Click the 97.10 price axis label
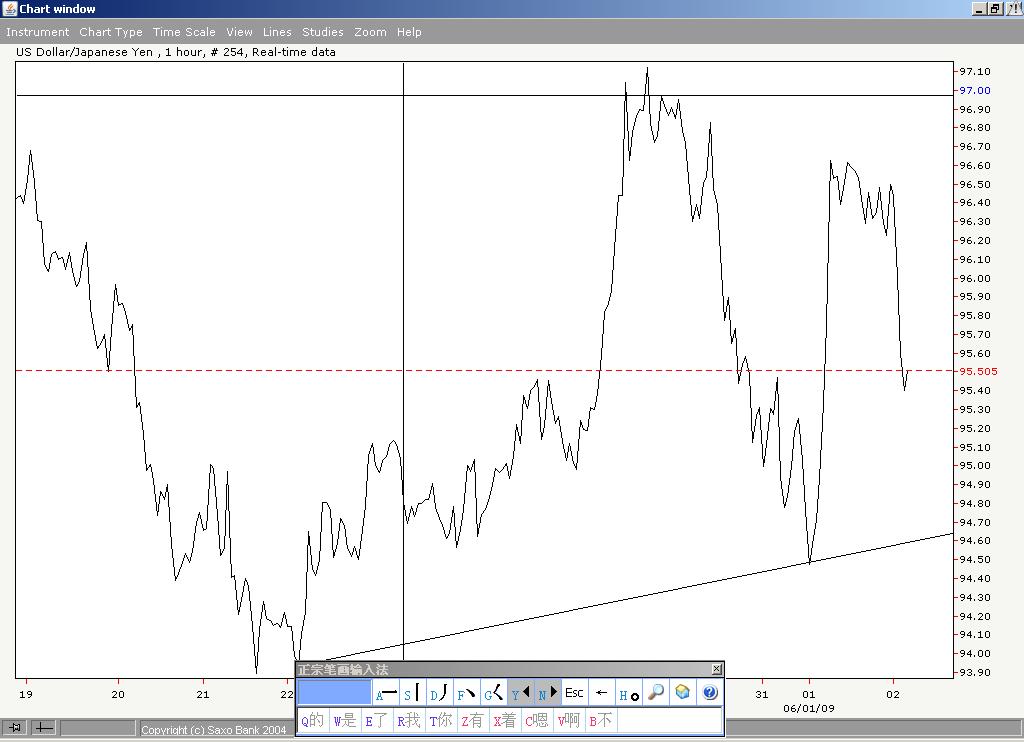The height and width of the screenshot is (742, 1024). [x=974, y=72]
